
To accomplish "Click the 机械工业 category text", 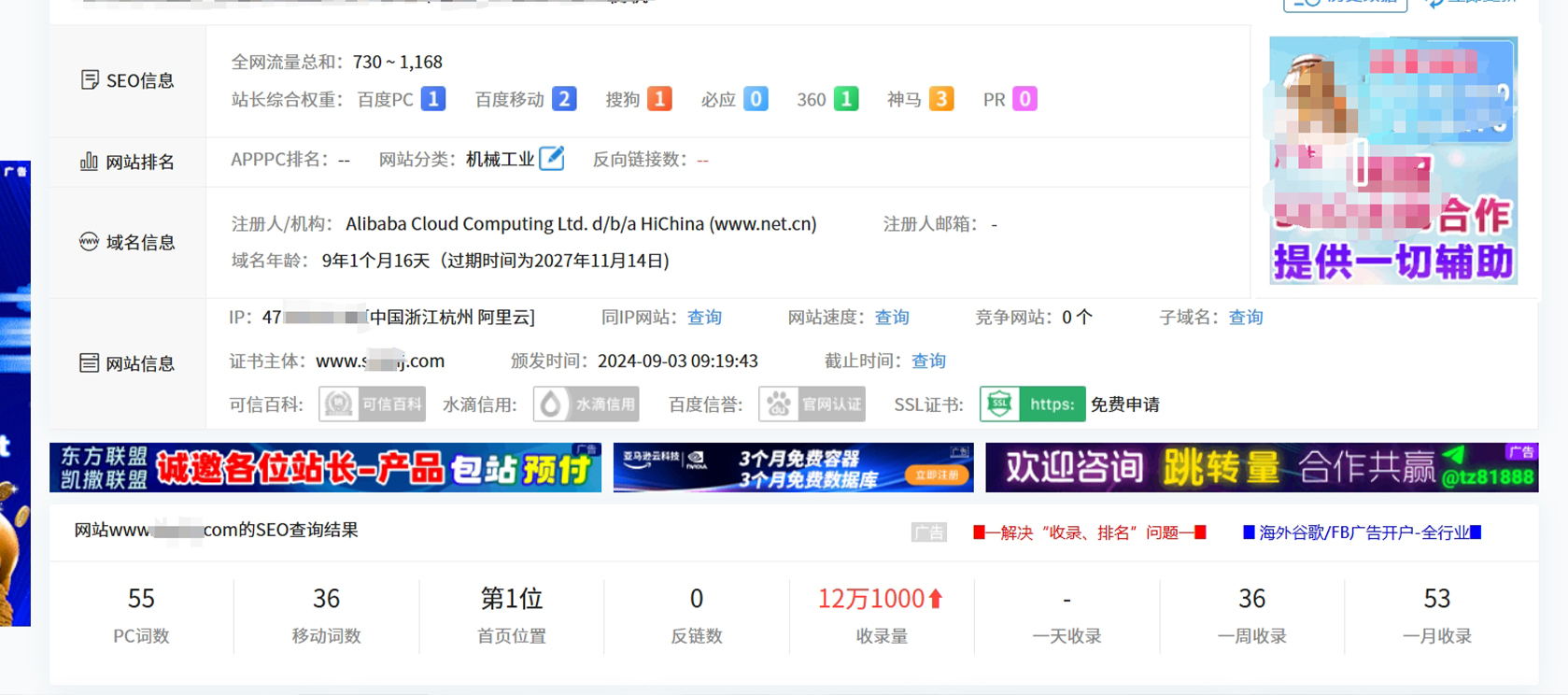I will click(501, 159).
